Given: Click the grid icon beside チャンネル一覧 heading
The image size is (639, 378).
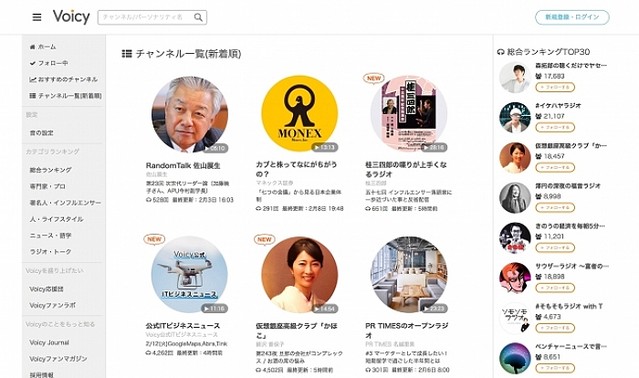Looking at the screenshot, I should tap(127, 54).
